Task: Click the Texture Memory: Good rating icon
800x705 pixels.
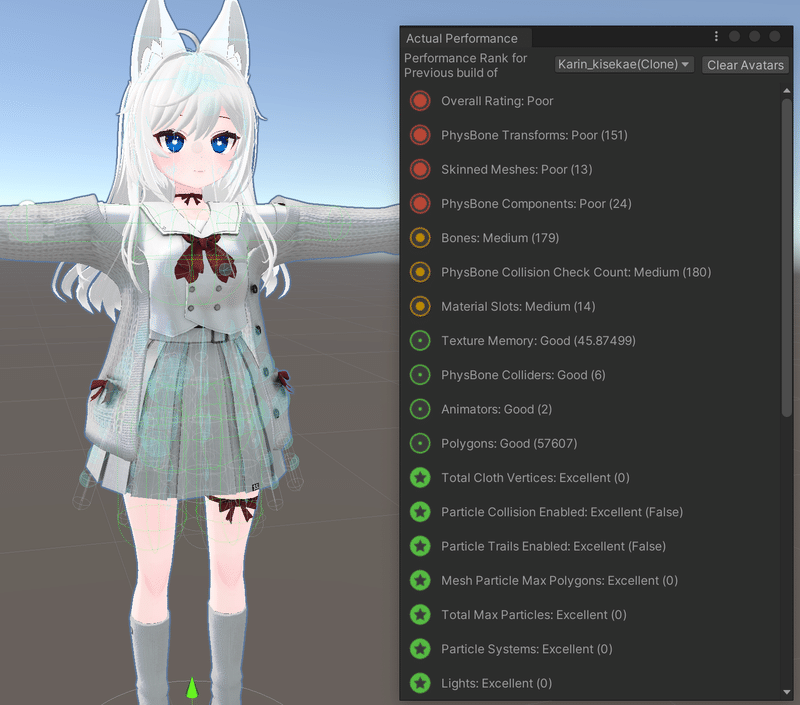Action: (x=421, y=340)
